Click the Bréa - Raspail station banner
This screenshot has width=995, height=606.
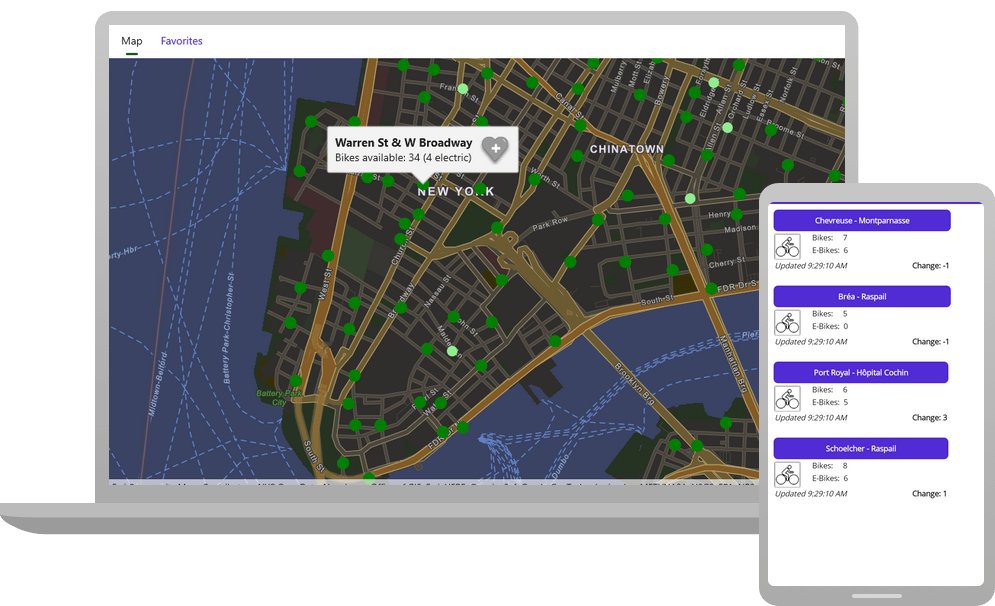(x=862, y=296)
